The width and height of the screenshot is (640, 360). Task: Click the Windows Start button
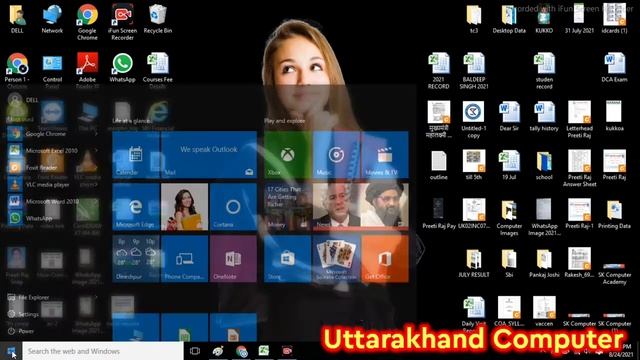pos(11,351)
